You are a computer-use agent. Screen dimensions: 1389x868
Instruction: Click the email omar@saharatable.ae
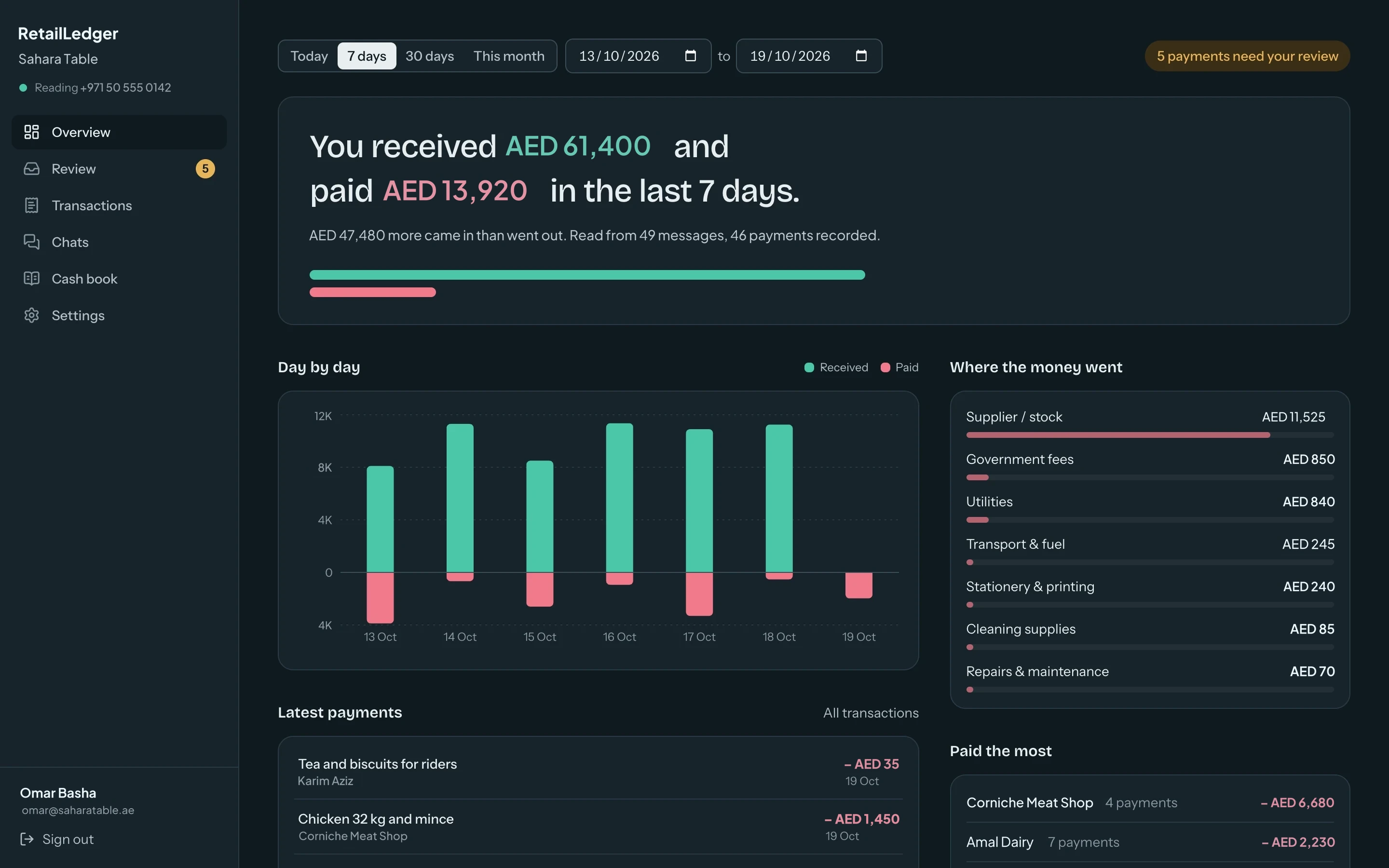click(78, 810)
